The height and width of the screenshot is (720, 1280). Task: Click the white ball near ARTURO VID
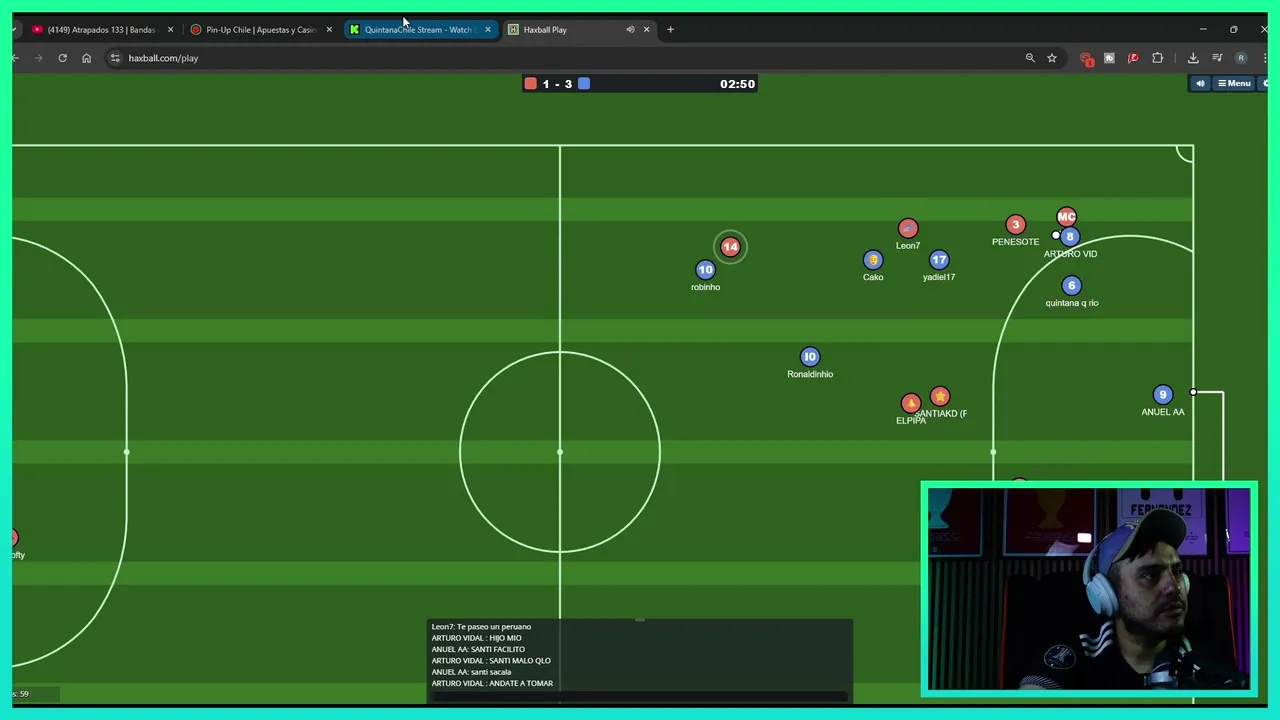coord(1056,236)
